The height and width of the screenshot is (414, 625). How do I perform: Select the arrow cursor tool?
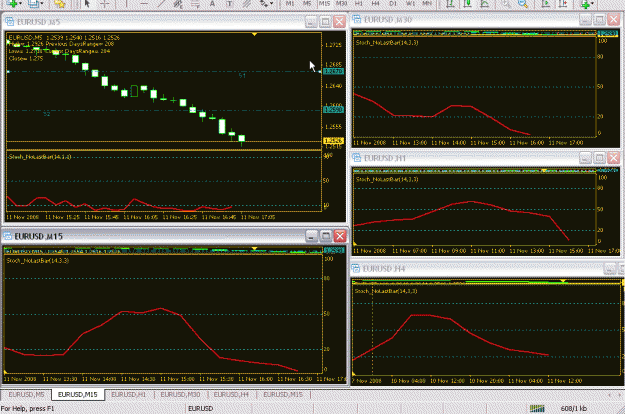tap(88, 4)
